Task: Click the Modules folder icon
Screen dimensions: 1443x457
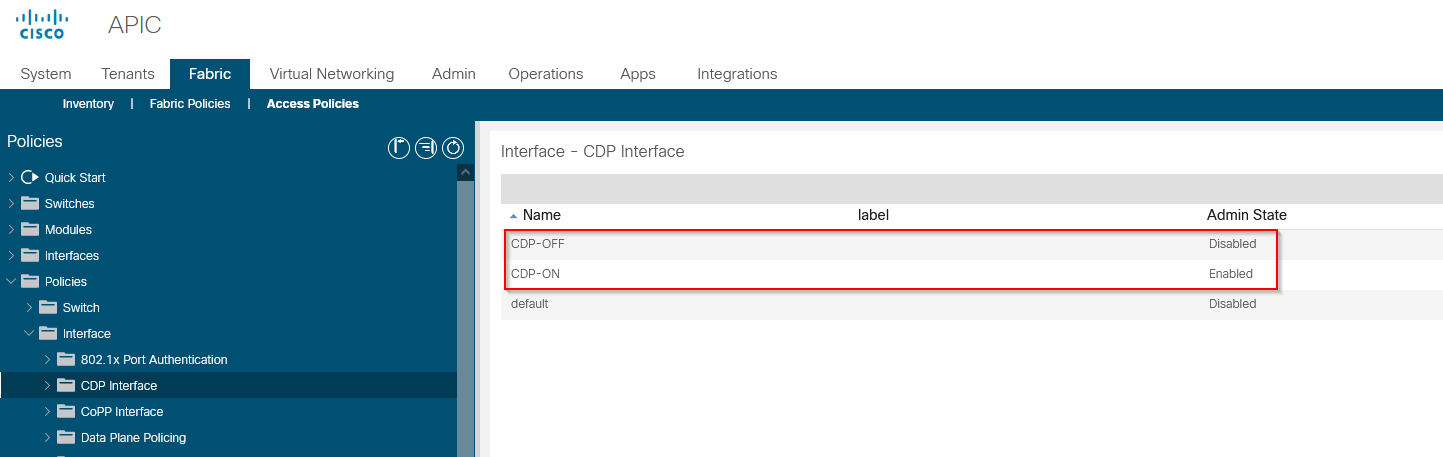Action: click(29, 229)
